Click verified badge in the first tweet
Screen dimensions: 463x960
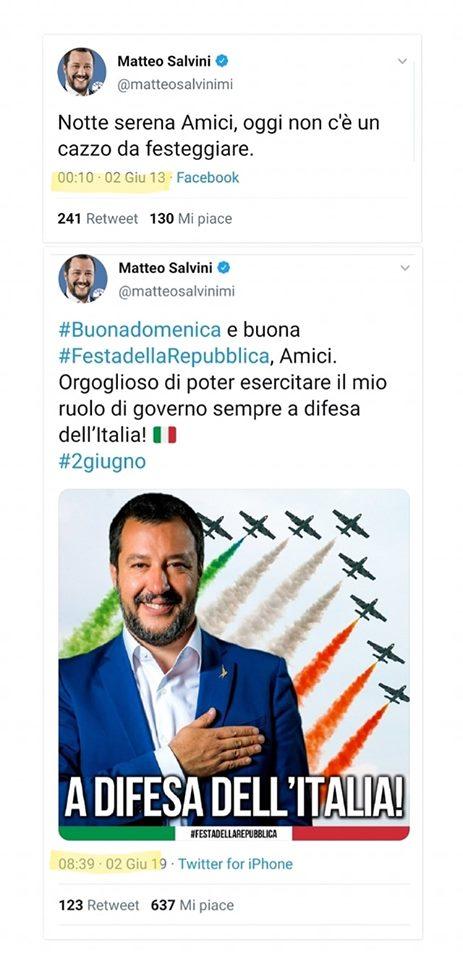[x=223, y=61]
